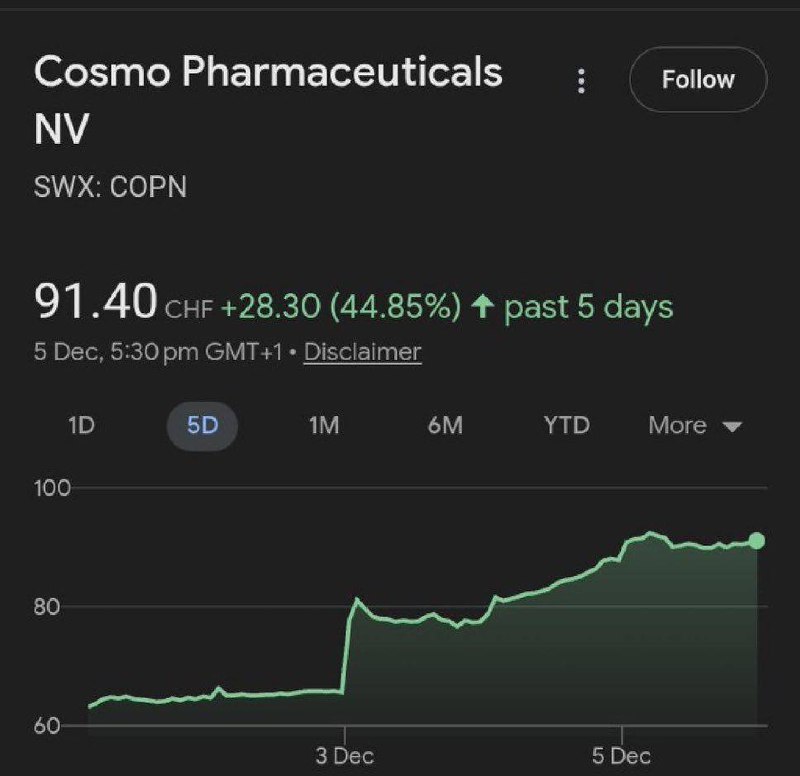Show the 6M chart range
800x776 pixels.
coord(445,425)
